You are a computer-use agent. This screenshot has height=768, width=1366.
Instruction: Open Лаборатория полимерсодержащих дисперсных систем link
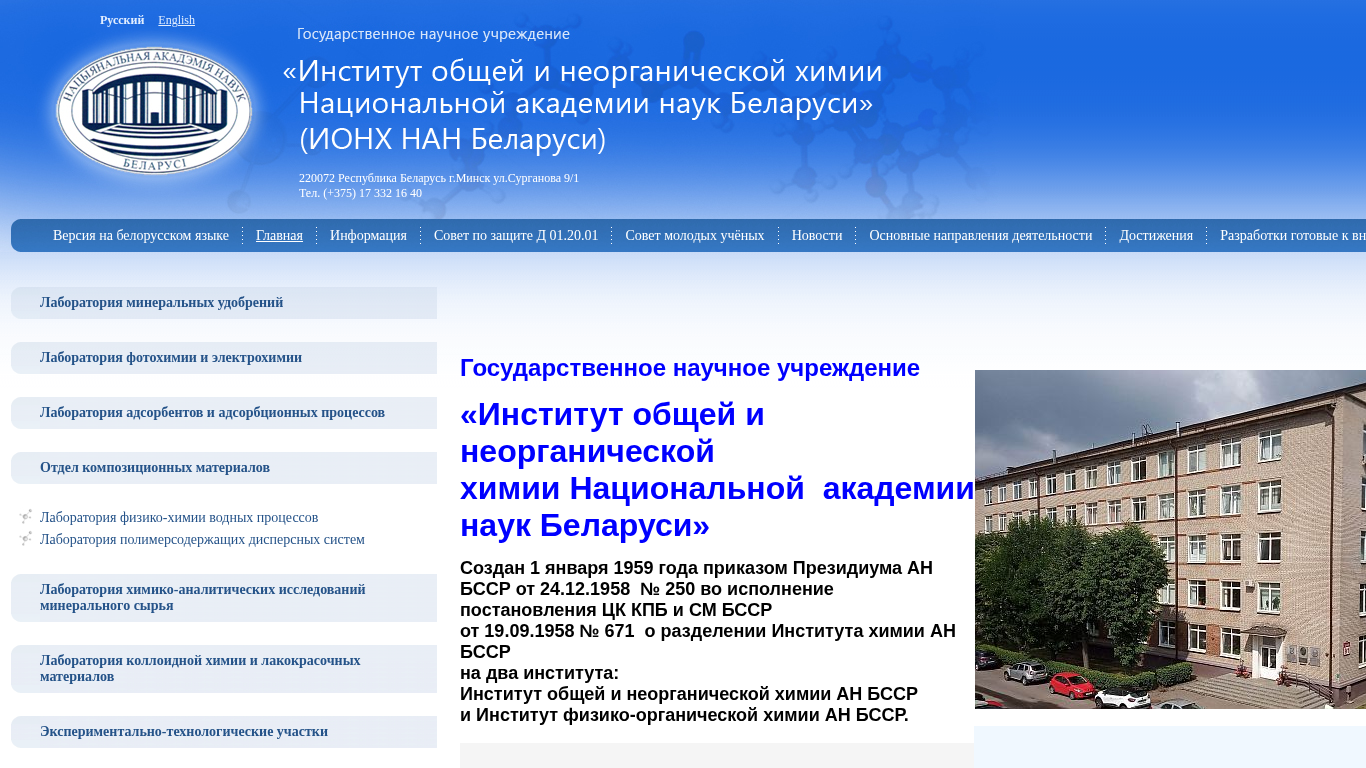[x=202, y=540]
